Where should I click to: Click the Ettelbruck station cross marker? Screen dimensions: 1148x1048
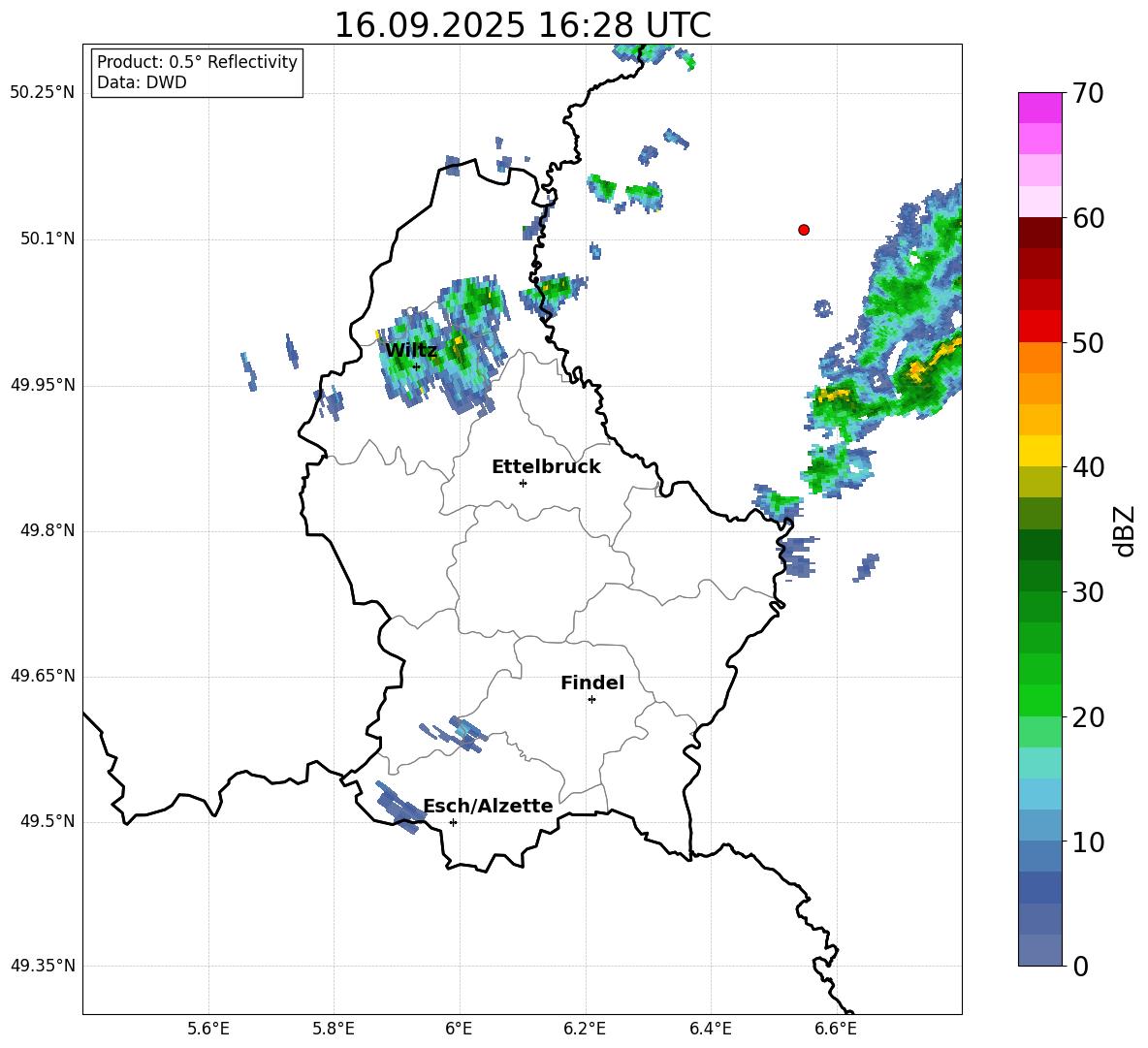click(x=523, y=483)
